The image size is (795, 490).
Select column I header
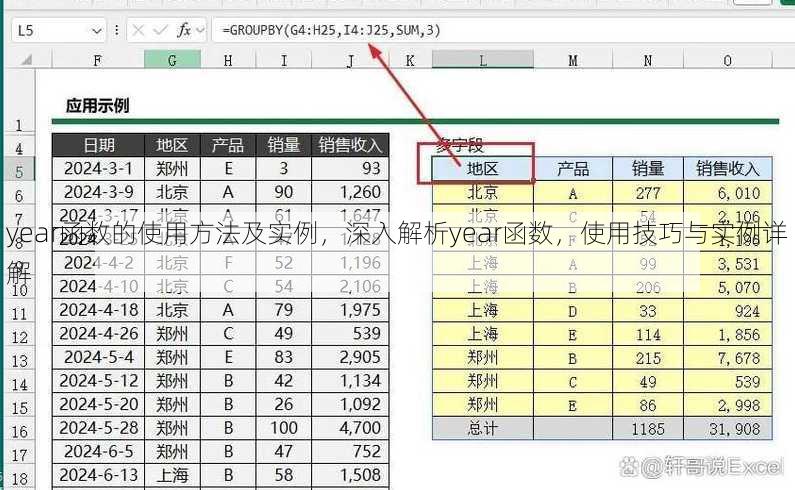pyautogui.click(x=284, y=60)
